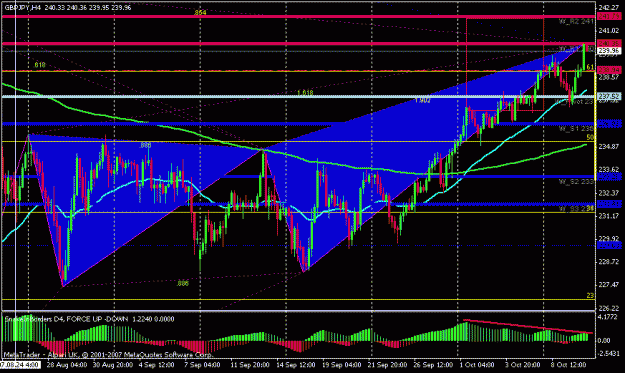Image resolution: width=625 pixels, height=373 pixels.
Task: Select the 237.52 highlighted price tag
Action: [609, 97]
